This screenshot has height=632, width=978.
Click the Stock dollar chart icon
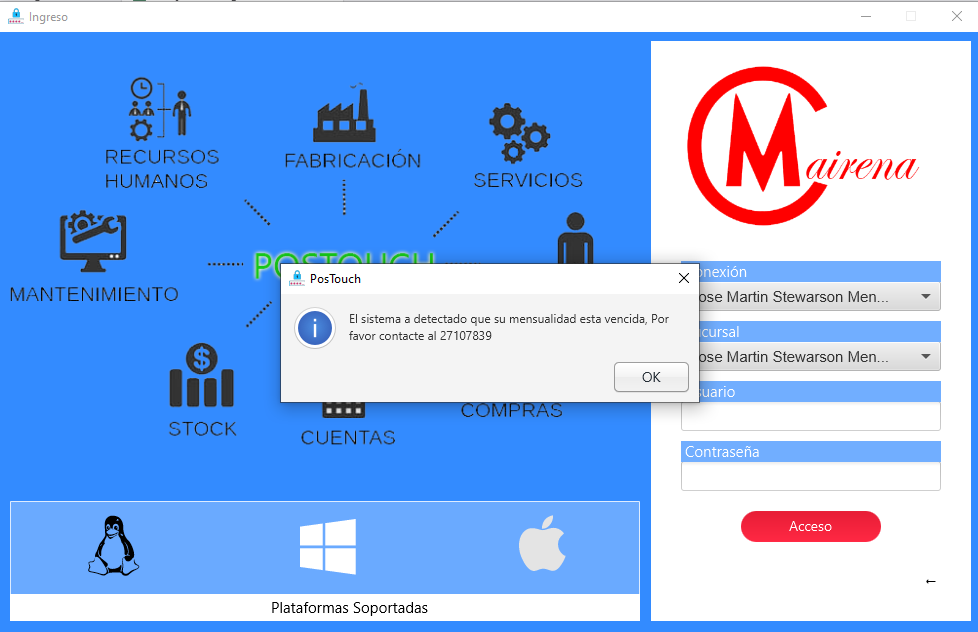pyautogui.click(x=201, y=376)
